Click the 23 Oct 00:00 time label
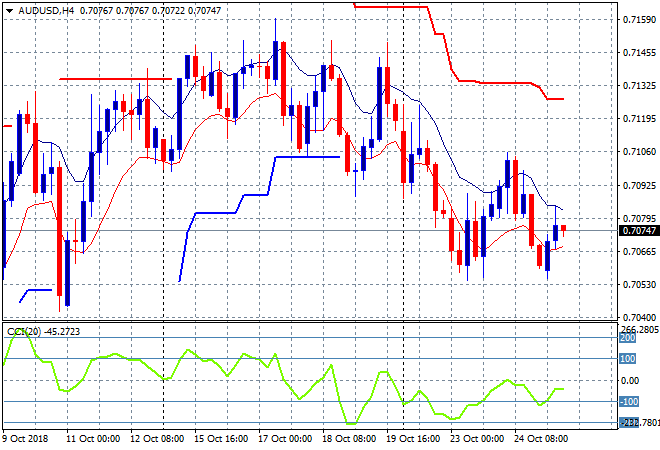This screenshot has height=450, width=660. [477, 439]
